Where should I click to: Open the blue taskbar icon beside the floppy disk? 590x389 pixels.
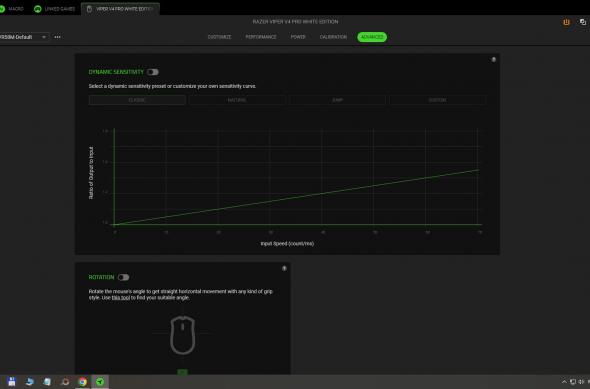pos(29,382)
